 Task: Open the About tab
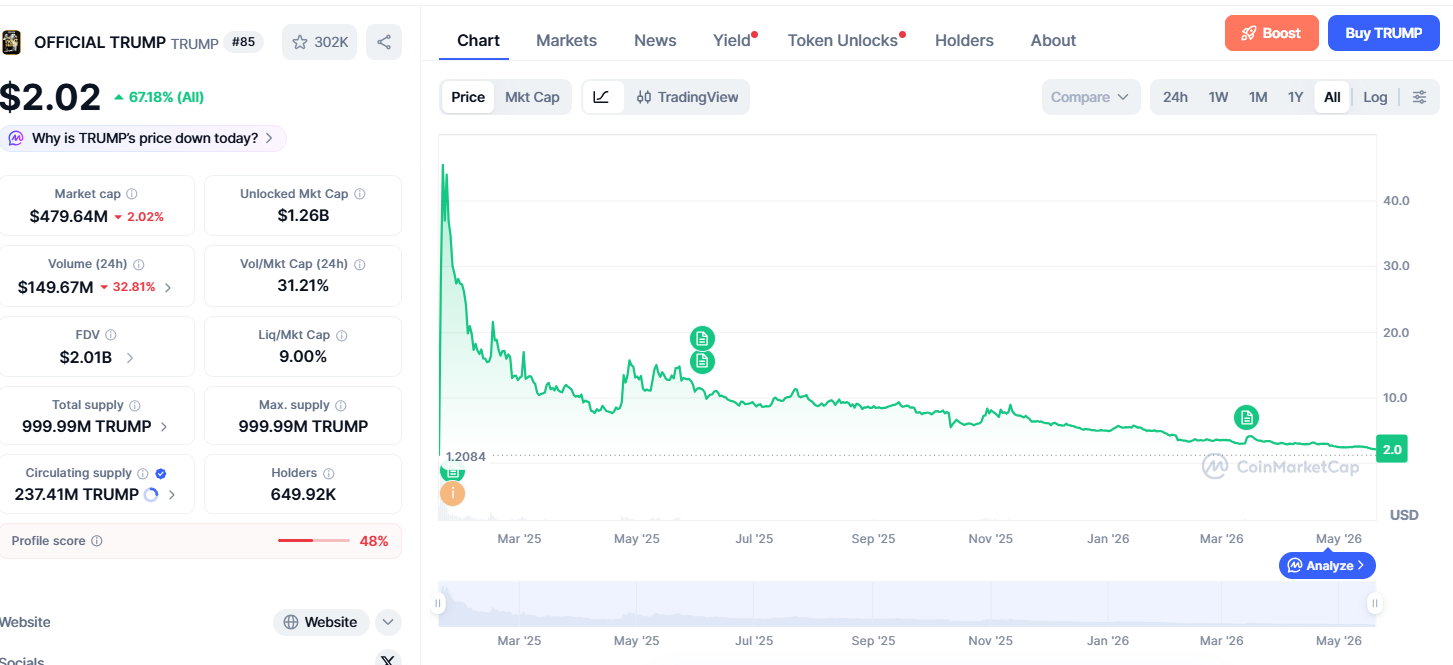point(1053,40)
